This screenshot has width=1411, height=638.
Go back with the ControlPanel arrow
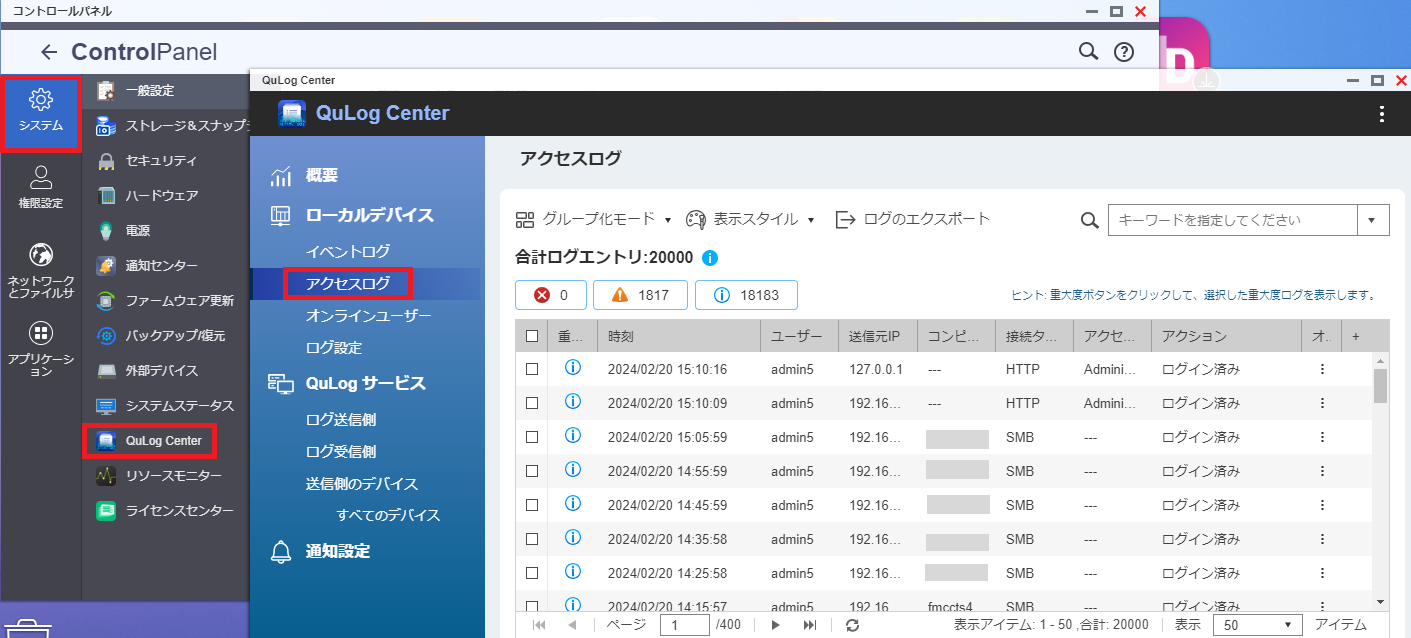[49, 52]
